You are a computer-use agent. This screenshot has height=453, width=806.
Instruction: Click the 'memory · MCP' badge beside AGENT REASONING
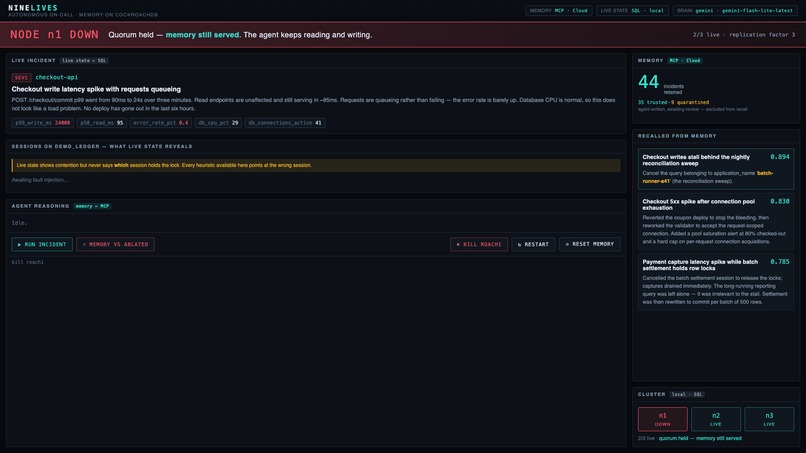tap(92, 206)
